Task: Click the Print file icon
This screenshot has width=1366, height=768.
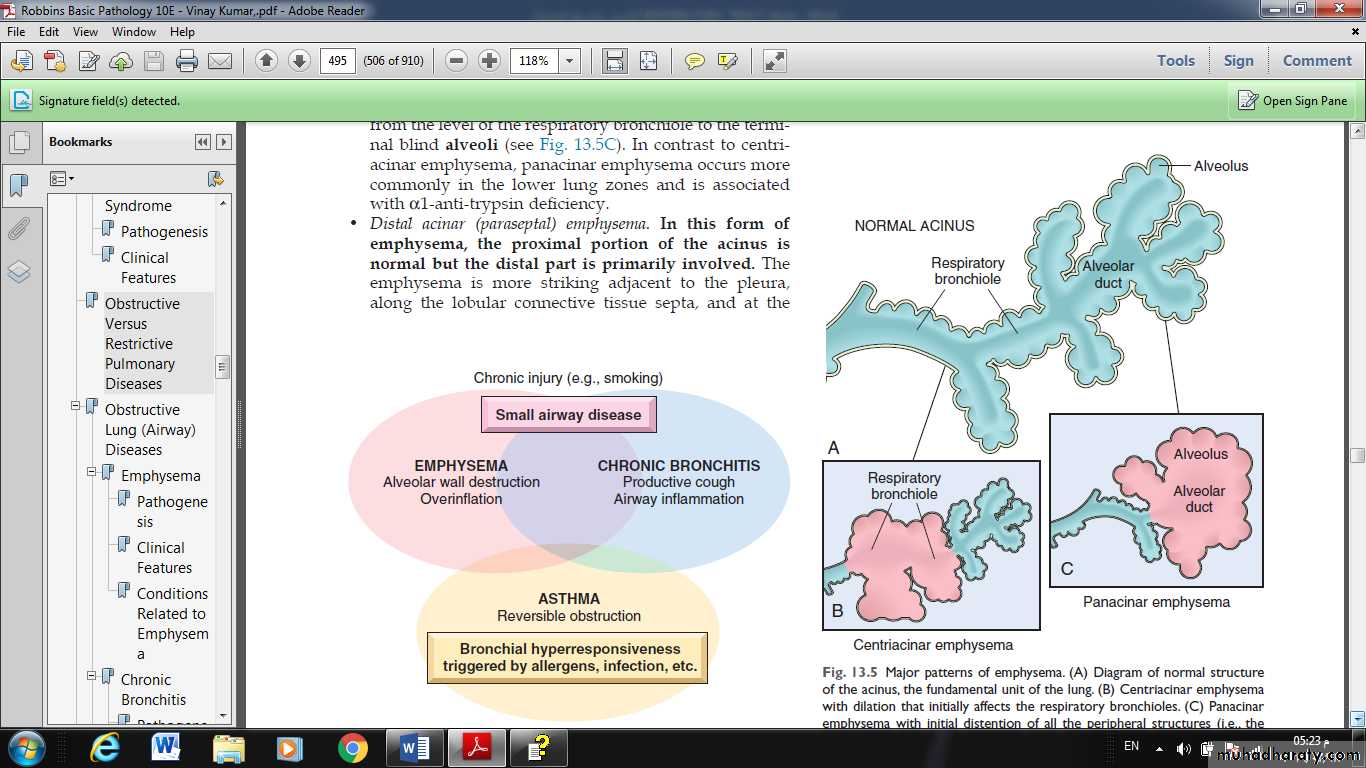Action: 186,61
